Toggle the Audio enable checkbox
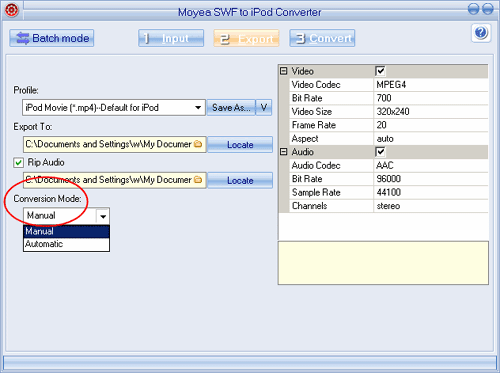The image size is (500, 373). point(380,152)
